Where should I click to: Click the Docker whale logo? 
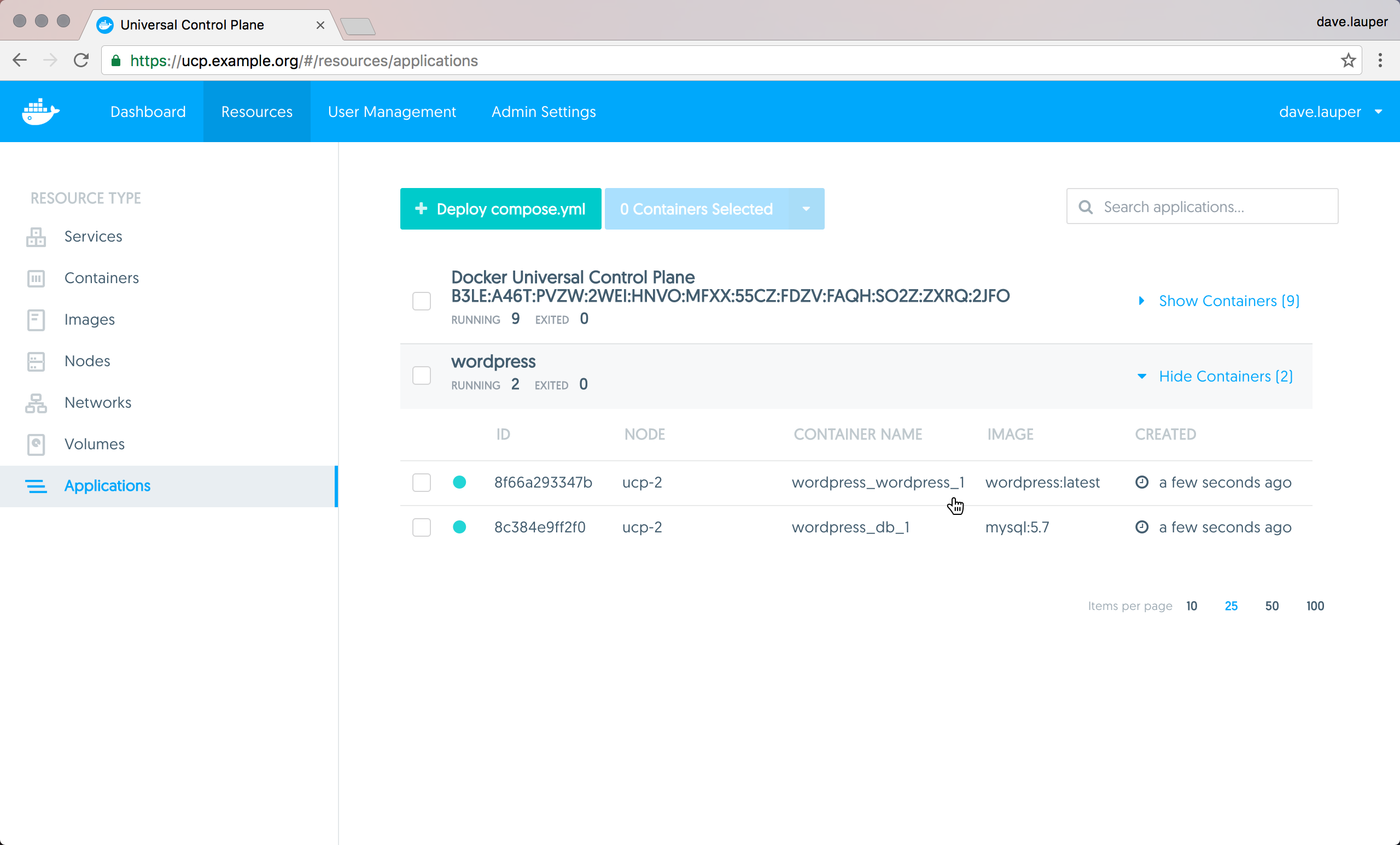click(40, 112)
